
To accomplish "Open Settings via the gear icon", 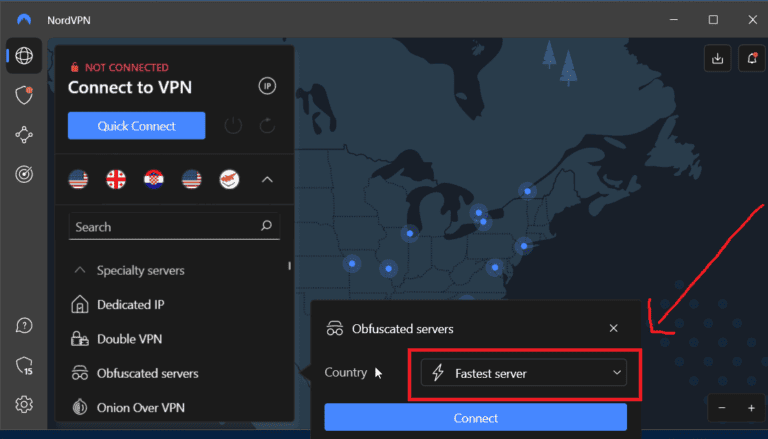I will click(24, 405).
